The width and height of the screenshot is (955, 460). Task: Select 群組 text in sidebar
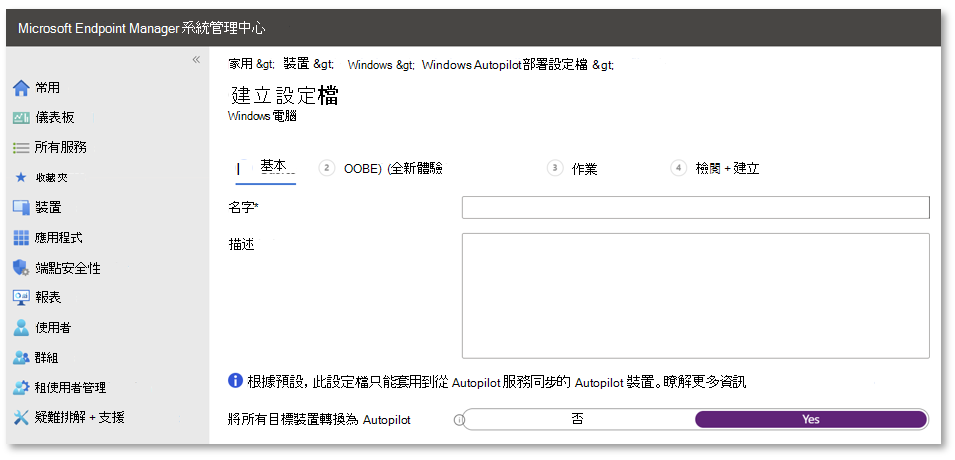click(47, 358)
